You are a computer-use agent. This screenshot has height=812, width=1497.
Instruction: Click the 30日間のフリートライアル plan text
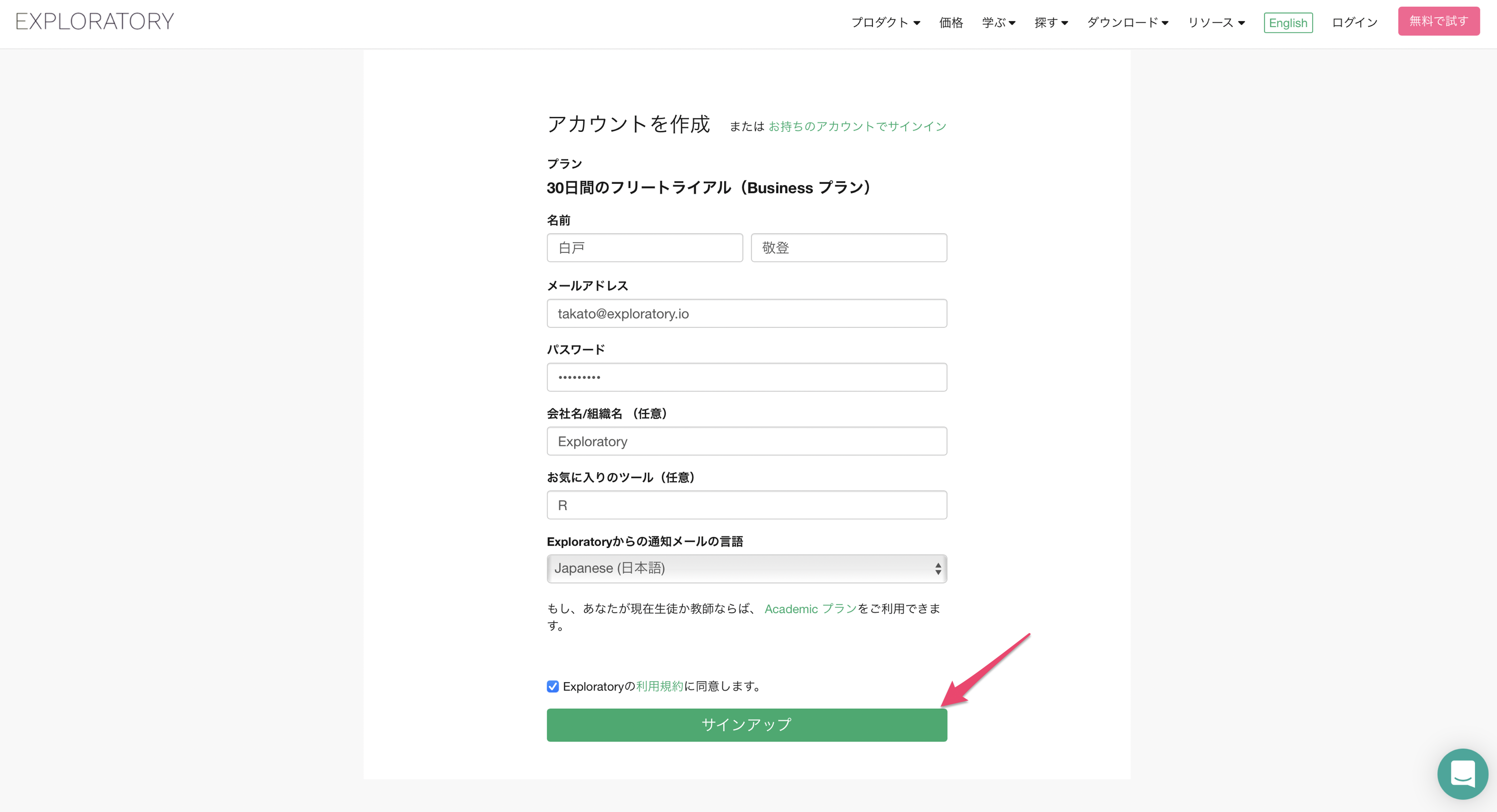tap(708, 188)
